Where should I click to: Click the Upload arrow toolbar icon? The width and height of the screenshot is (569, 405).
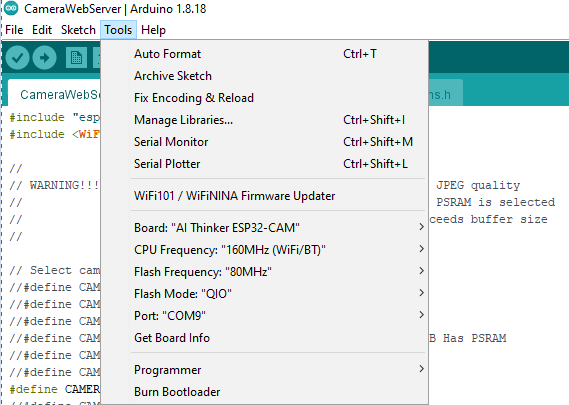tap(44, 58)
